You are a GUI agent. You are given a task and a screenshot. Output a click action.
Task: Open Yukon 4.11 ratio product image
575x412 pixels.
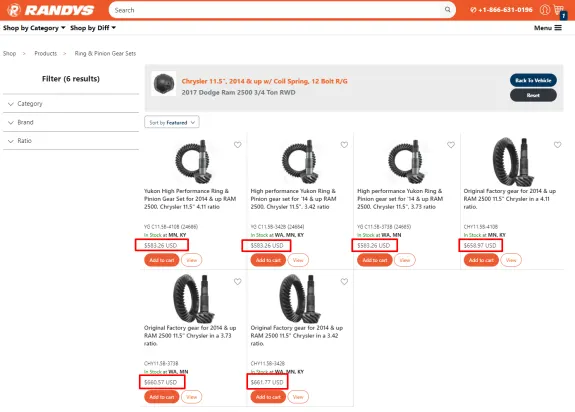pos(193,161)
